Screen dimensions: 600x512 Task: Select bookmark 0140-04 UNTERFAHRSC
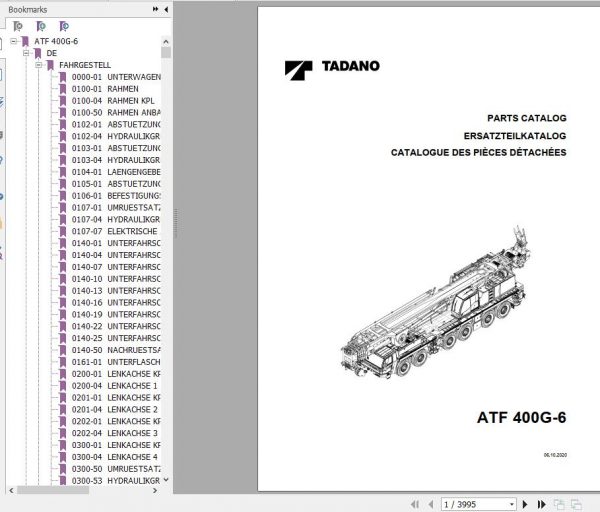pos(116,255)
